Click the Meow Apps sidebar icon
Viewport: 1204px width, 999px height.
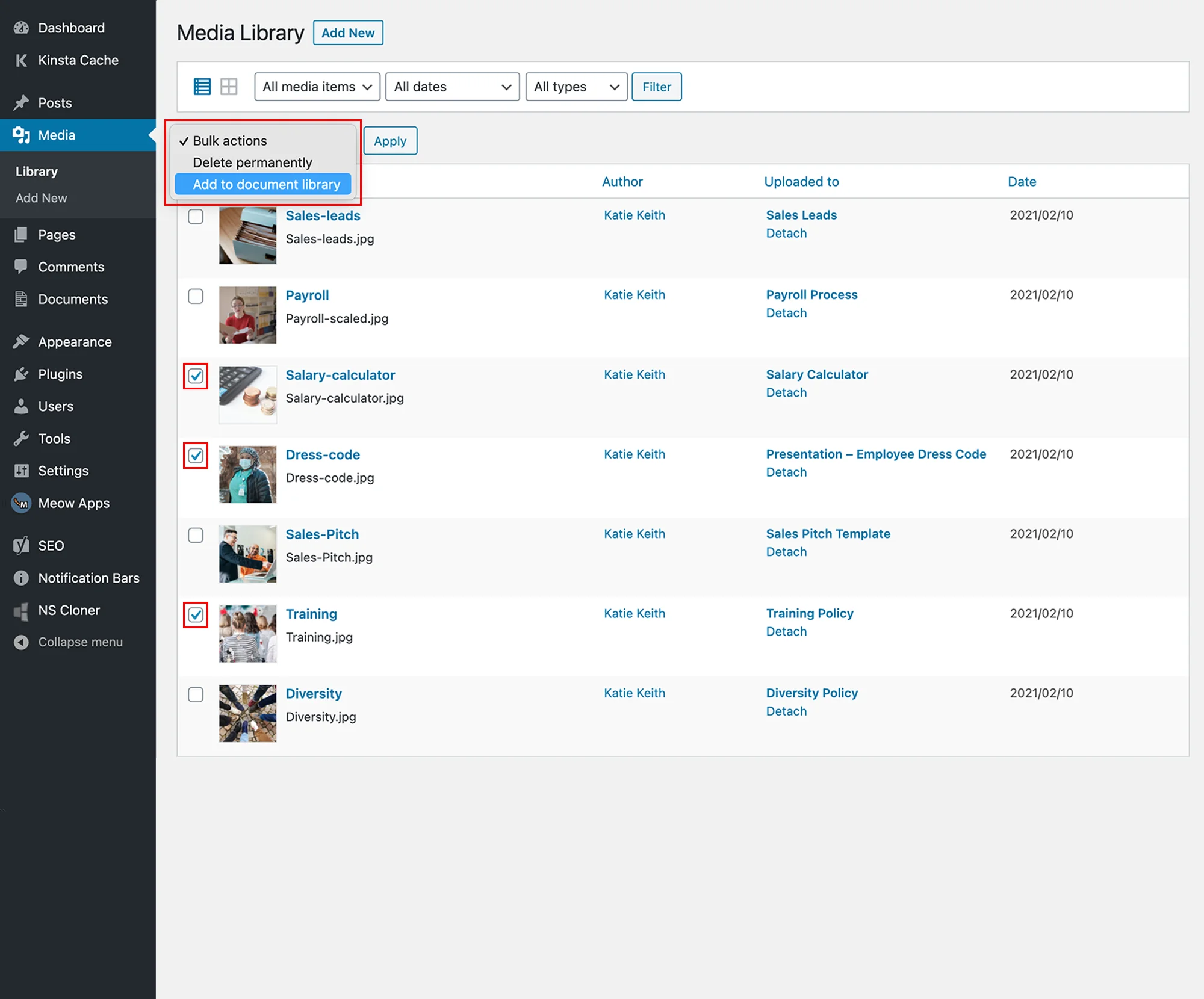[x=22, y=503]
